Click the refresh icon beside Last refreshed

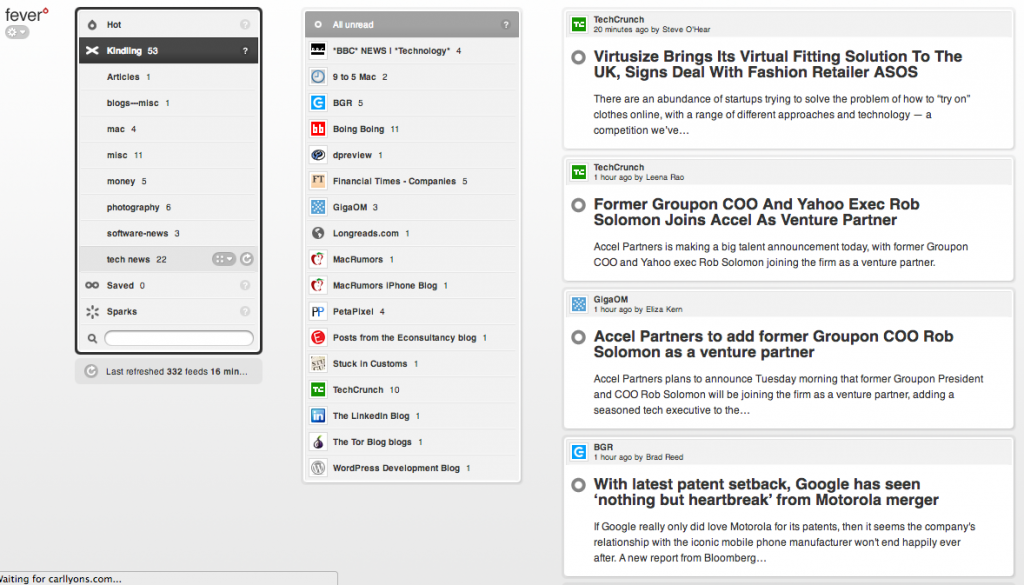(92, 372)
